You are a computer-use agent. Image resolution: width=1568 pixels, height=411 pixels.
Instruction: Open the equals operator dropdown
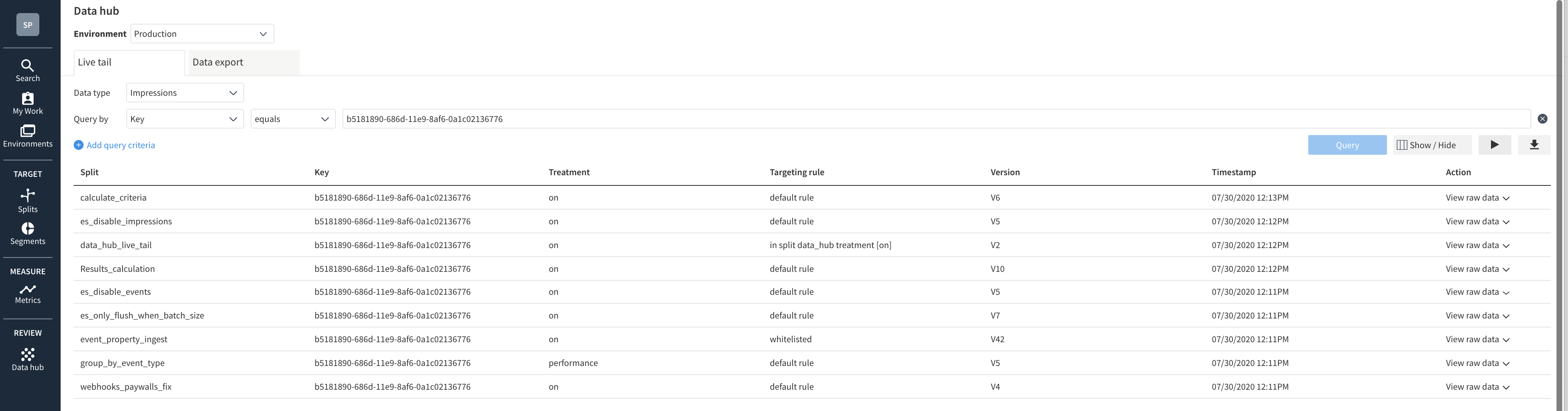point(293,119)
